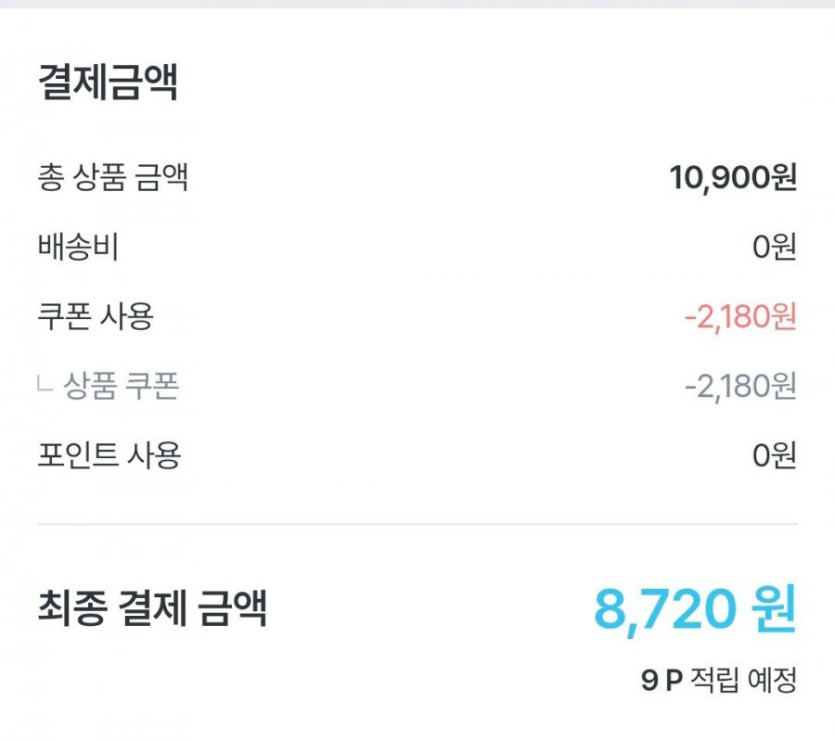Click the 0원 value in the 배송비 row

pos(774,247)
